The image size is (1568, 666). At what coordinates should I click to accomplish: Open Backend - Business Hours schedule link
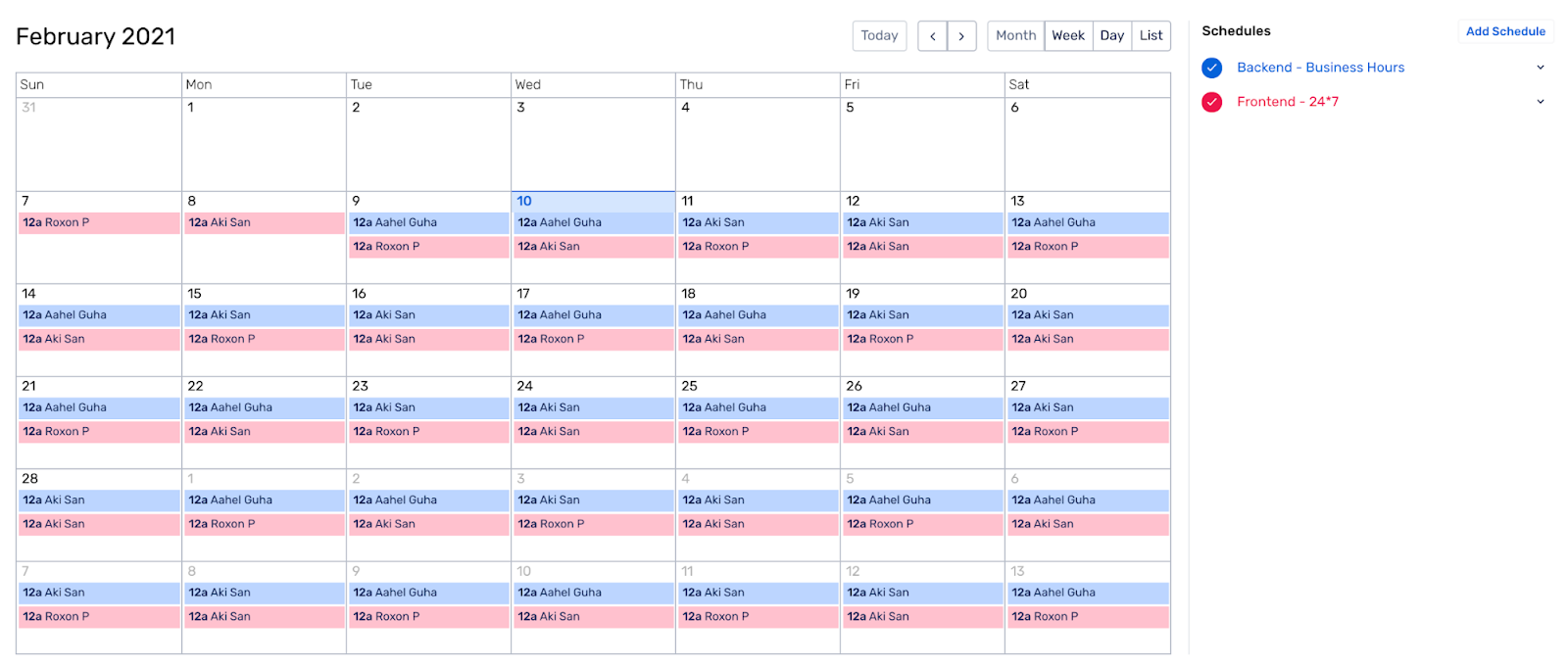1320,68
